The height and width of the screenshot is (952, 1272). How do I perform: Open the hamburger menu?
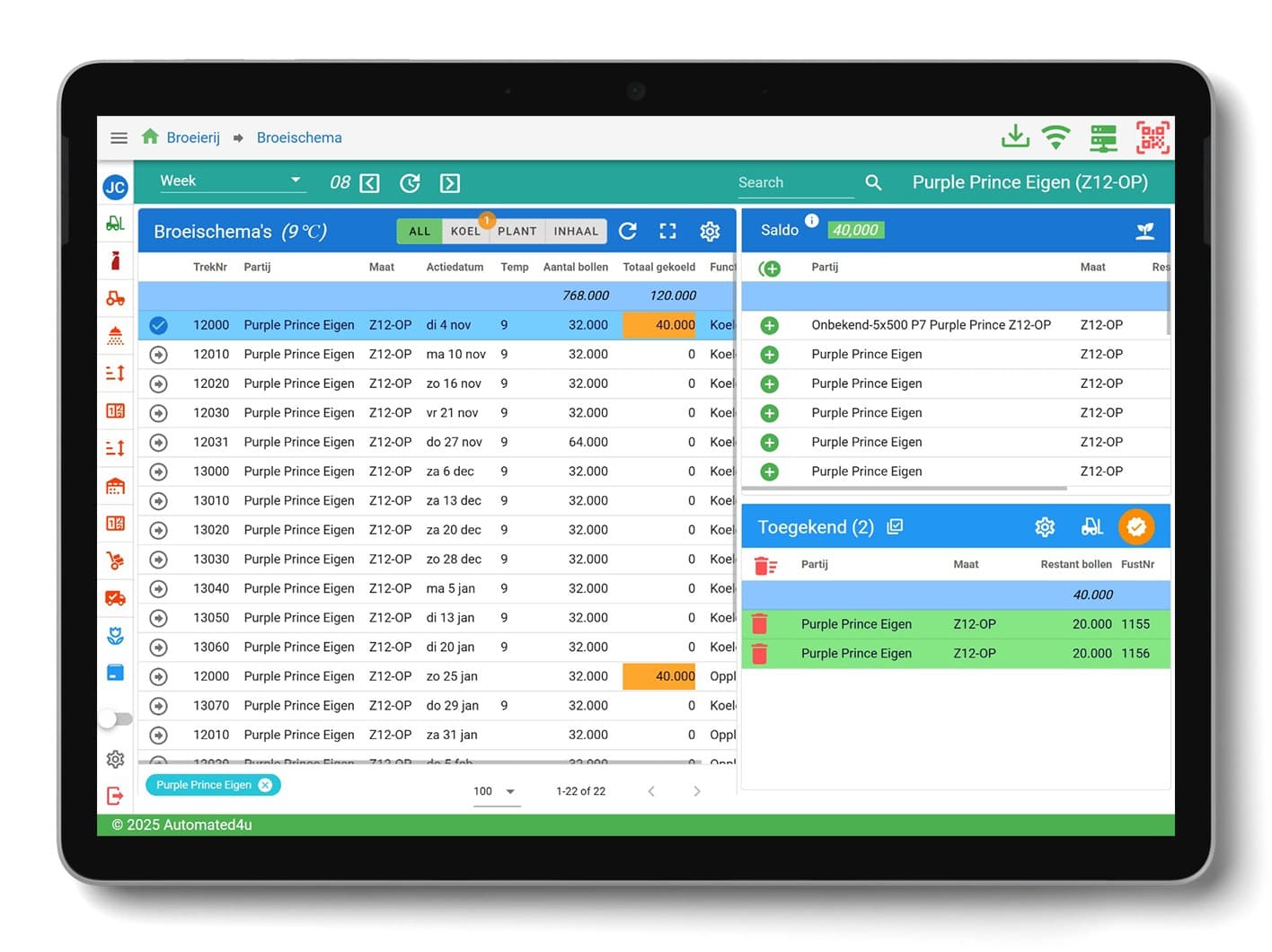point(119,137)
